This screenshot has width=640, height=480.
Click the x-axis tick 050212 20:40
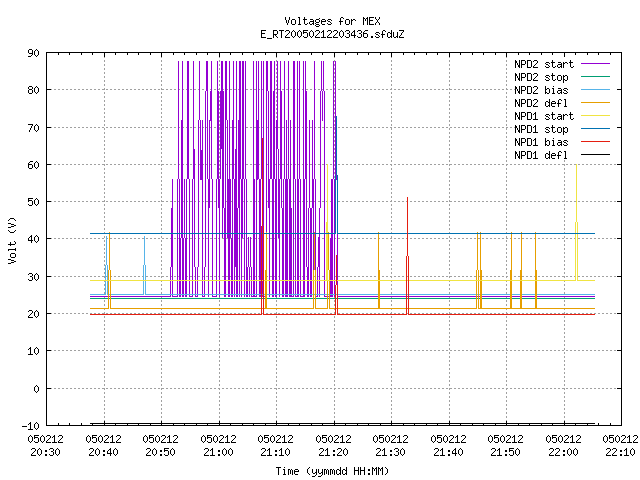pyautogui.click(x=103, y=445)
